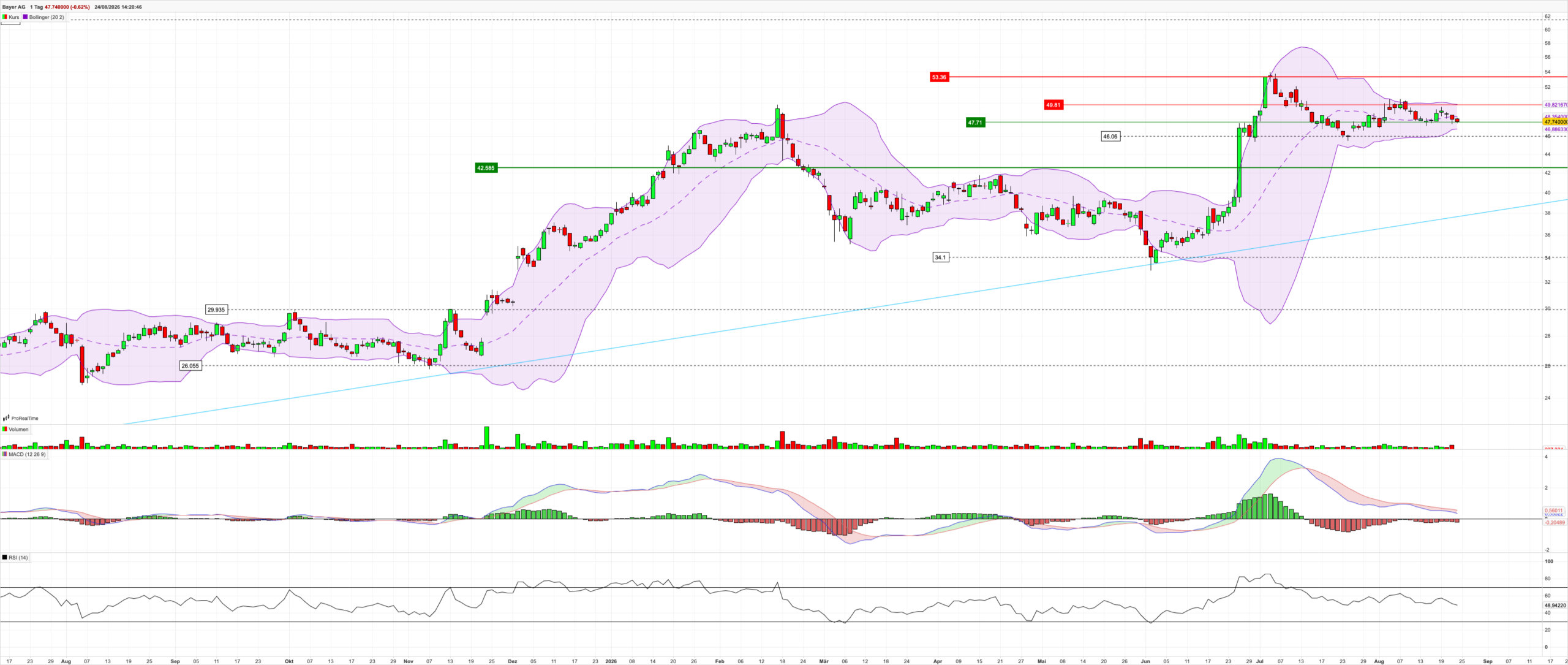
Task: Click the Kurs legend tab
Action: pyautogui.click(x=11, y=17)
